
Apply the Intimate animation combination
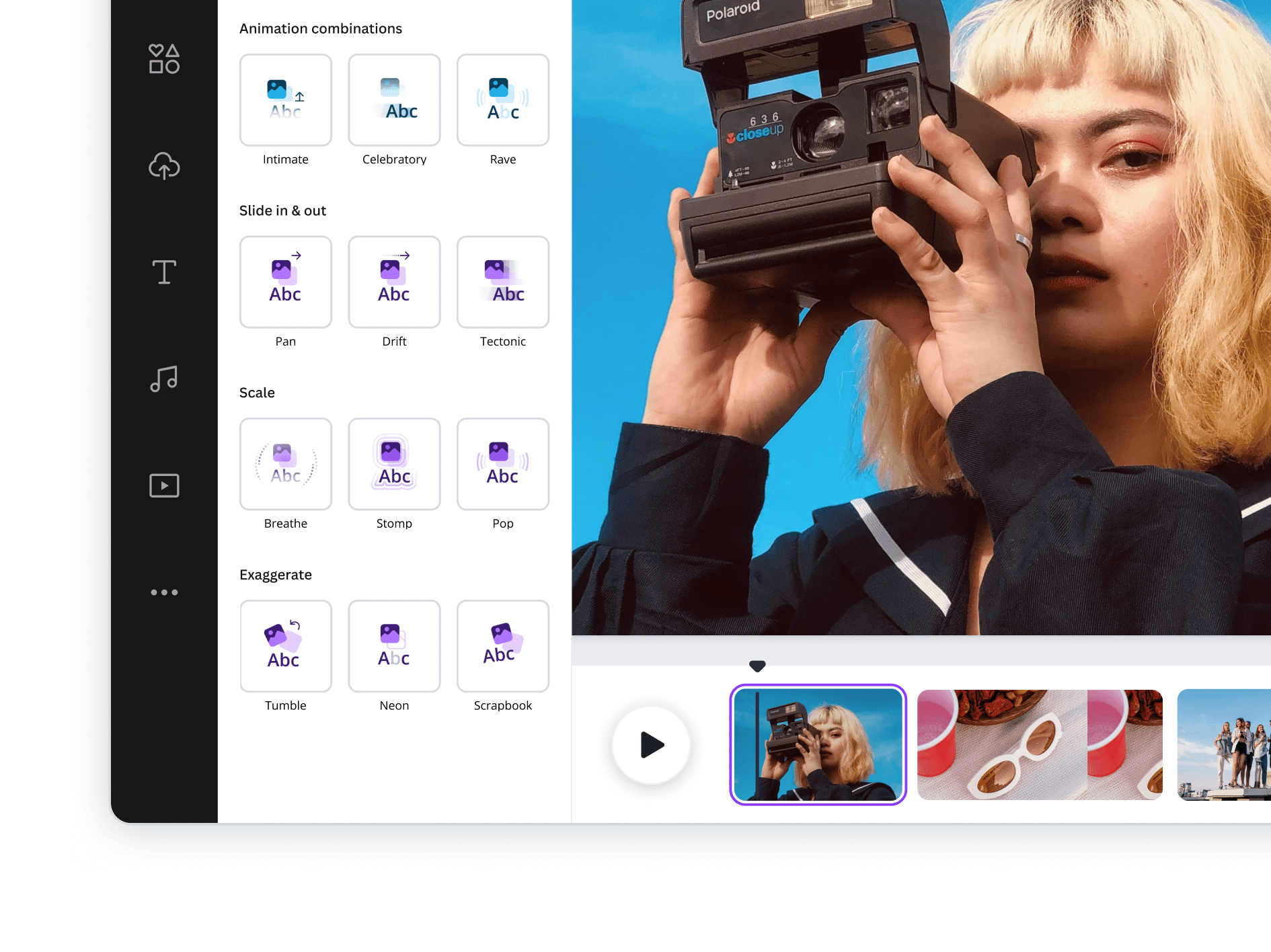[x=285, y=100]
